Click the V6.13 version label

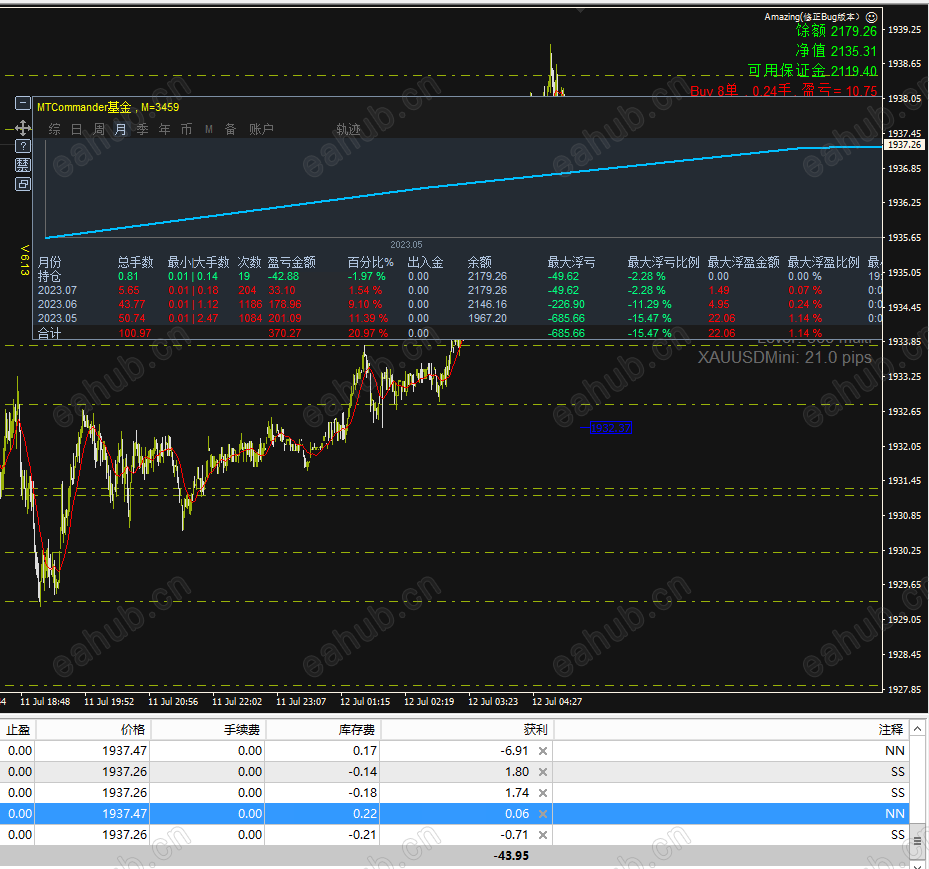[24, 261]
